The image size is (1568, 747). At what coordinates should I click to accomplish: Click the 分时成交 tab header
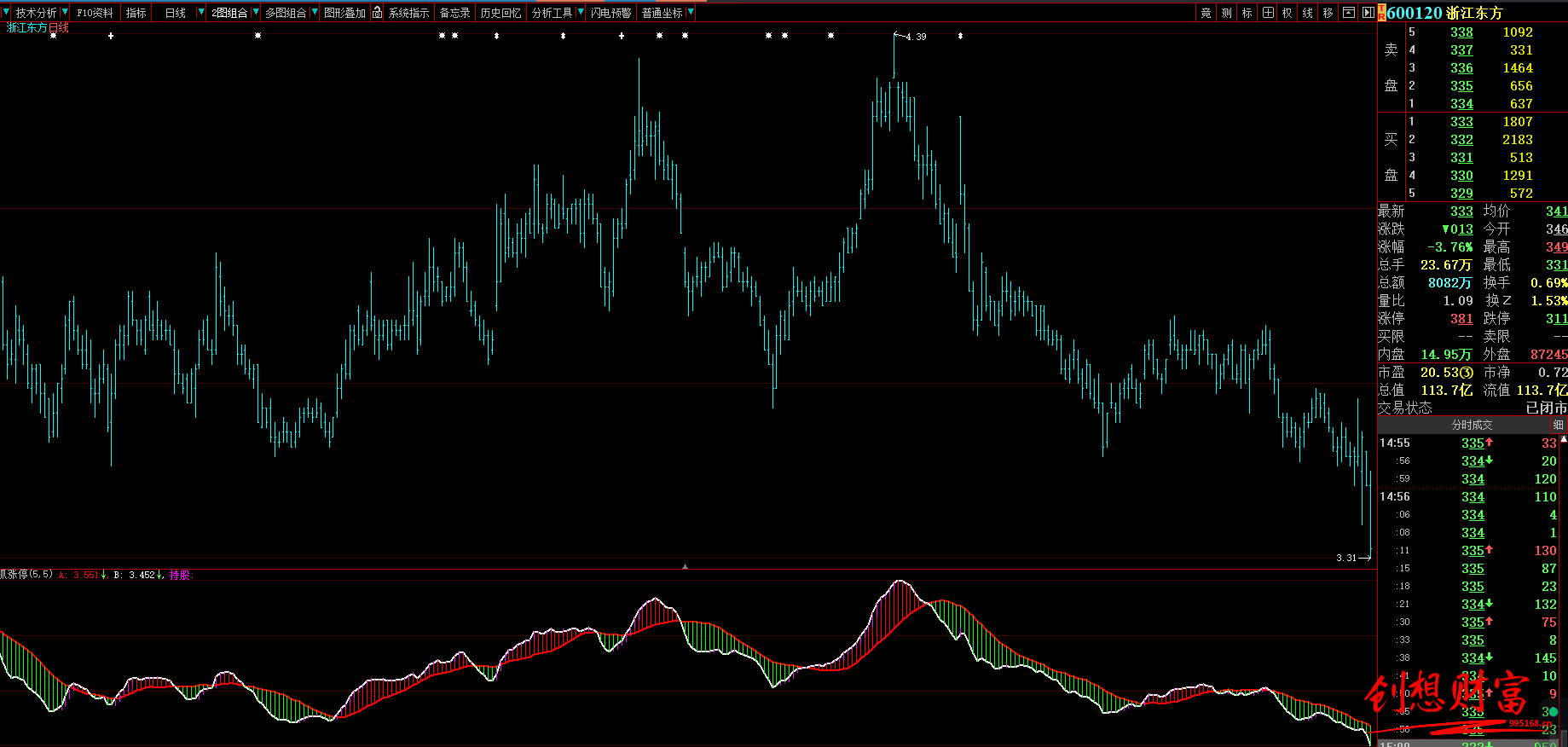coord(1473,425)
